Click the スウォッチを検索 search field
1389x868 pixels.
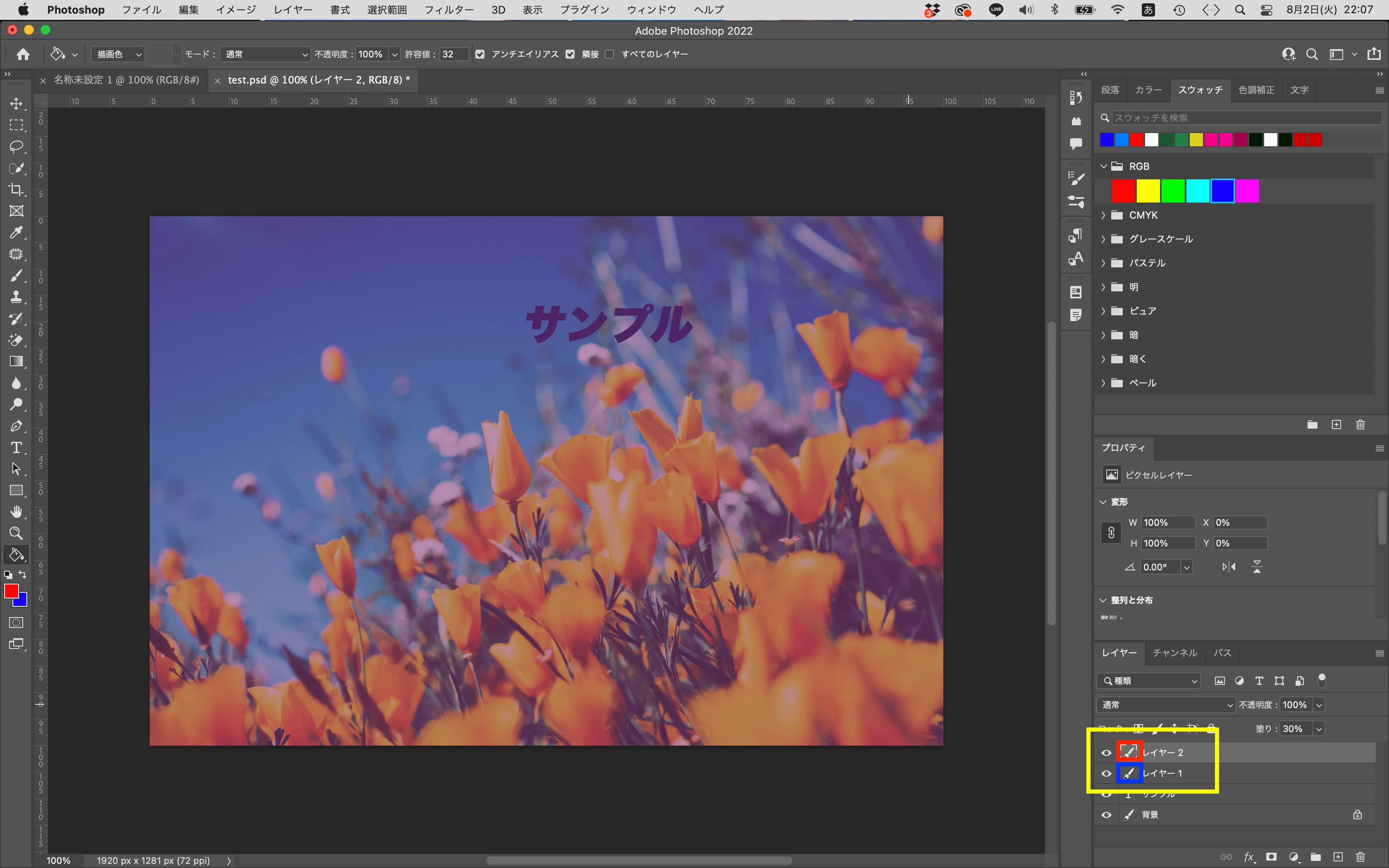coord(1246,118)
